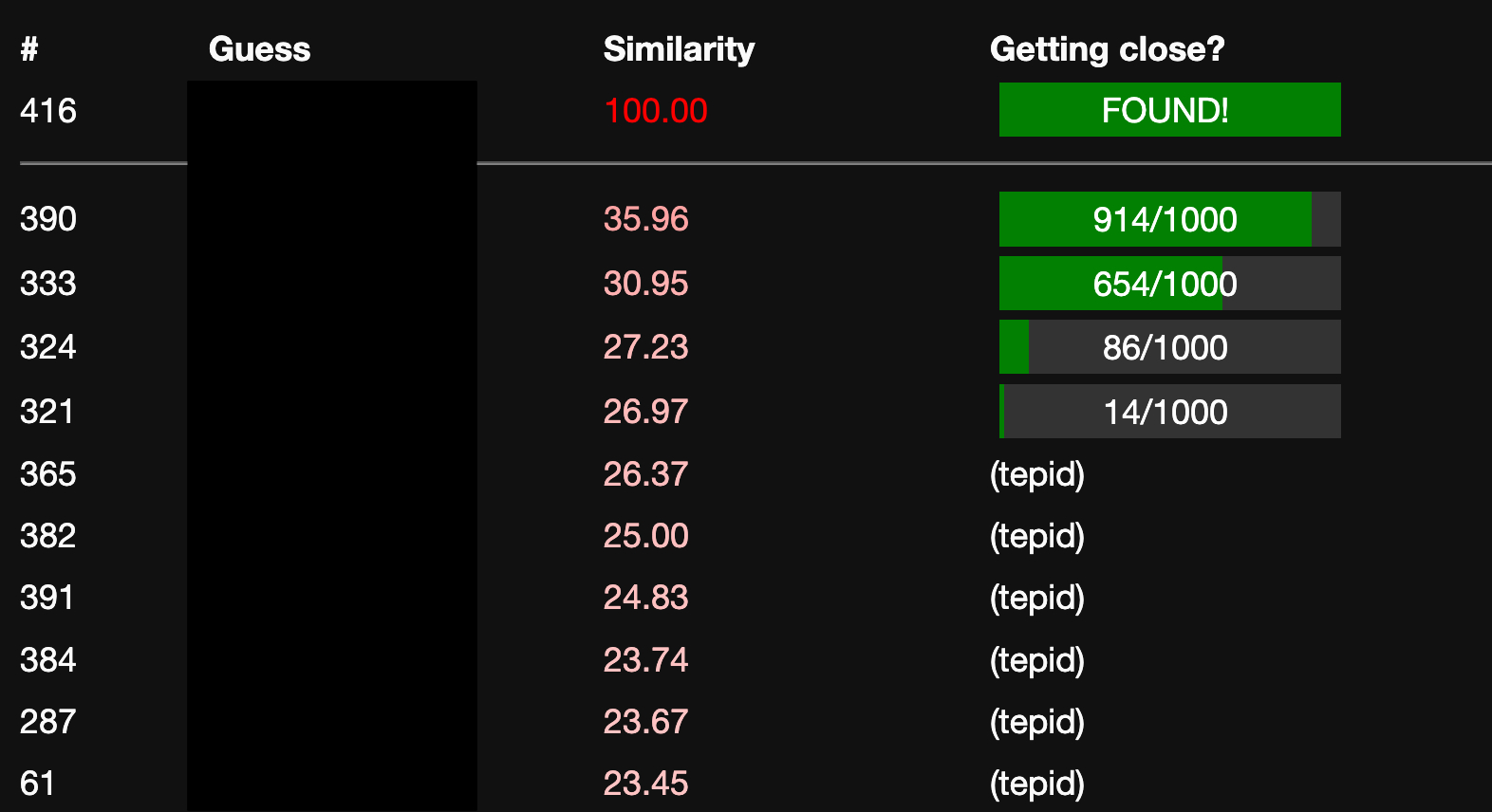The image size is (1492, 812).
Task: Click guess number 324
Action: (48, 347)
